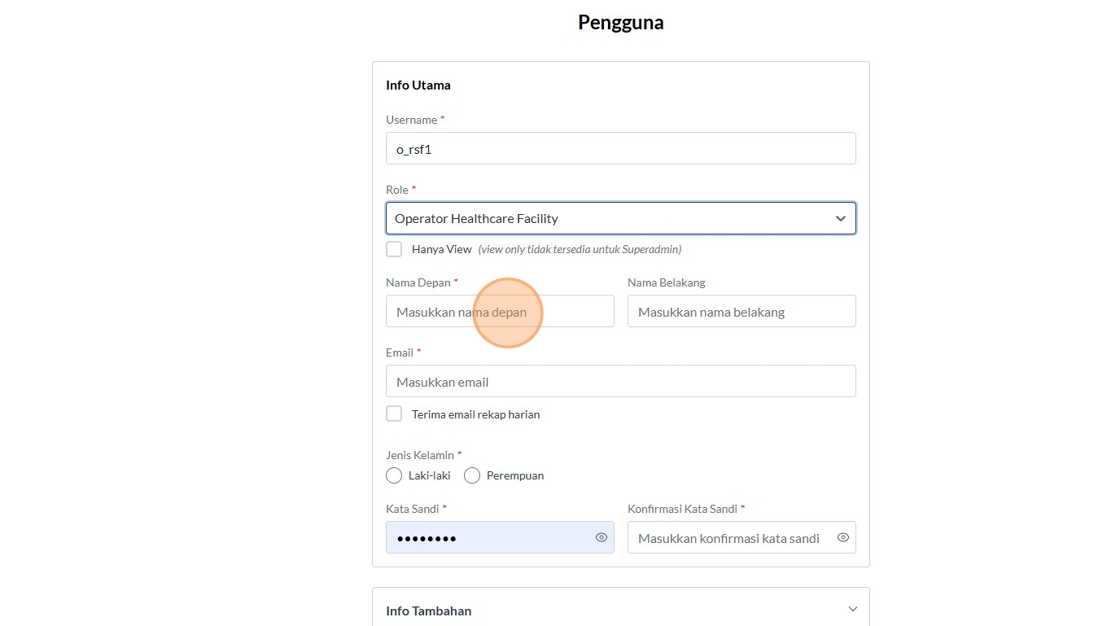Screen dimensions: 1120x626
Task: Choose the Perempuan radio button
Action: [472, 476]
